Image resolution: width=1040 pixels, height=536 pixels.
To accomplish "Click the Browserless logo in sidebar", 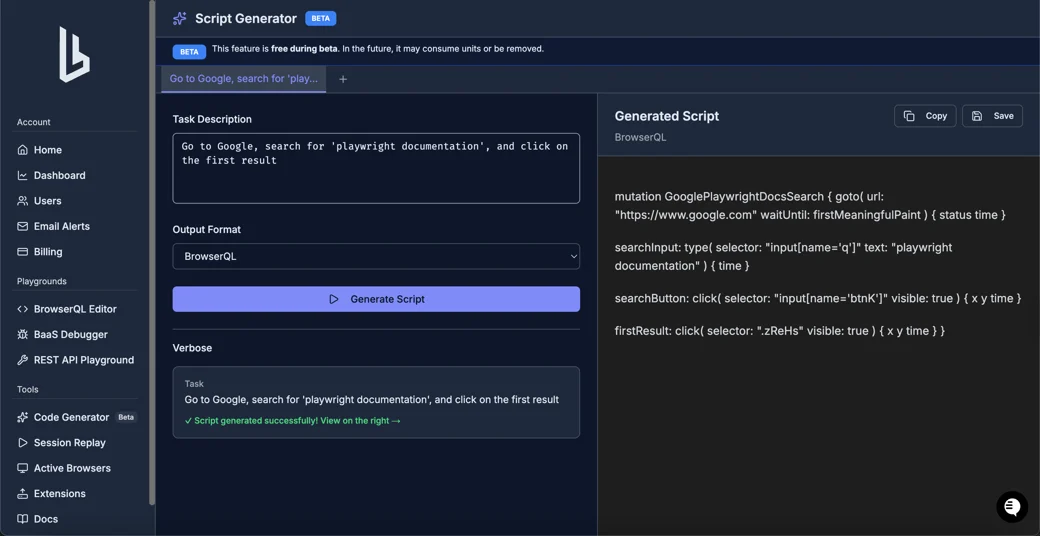I will tap(74, 54).
